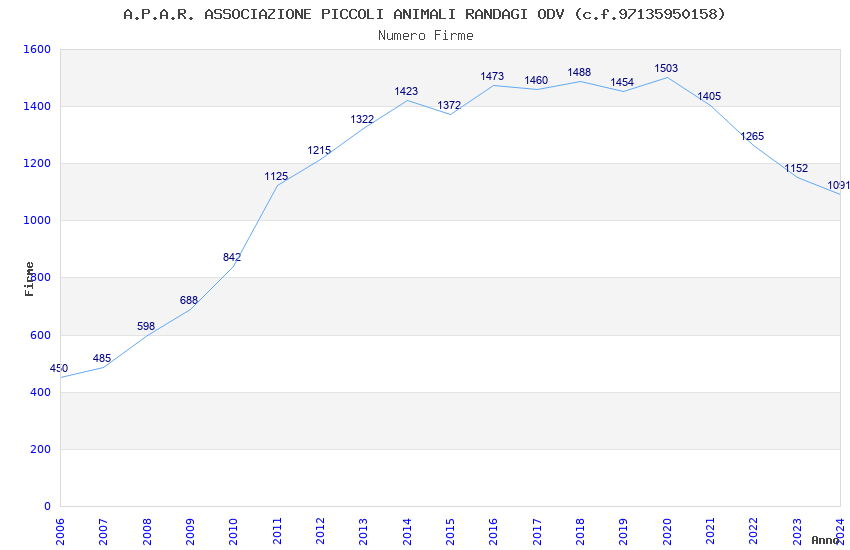
Task: Select the 1405 data label
Action: click(x=709, y=96)
